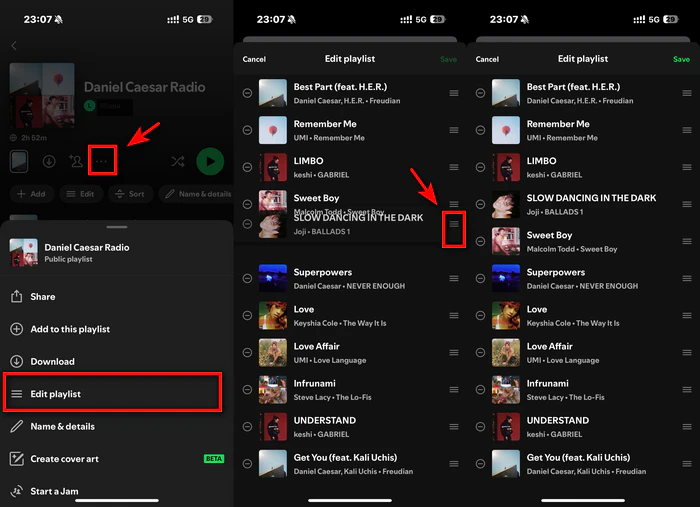Tap the grabber handle atop the bottom sheet
Viewport: 700px width, 507px height.
(117, 227)
